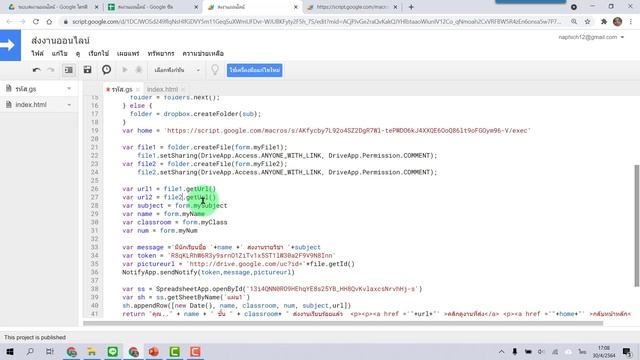Click the indentation toolbar icon
Viewport: 640px width, 360px height.
point(69,70)
